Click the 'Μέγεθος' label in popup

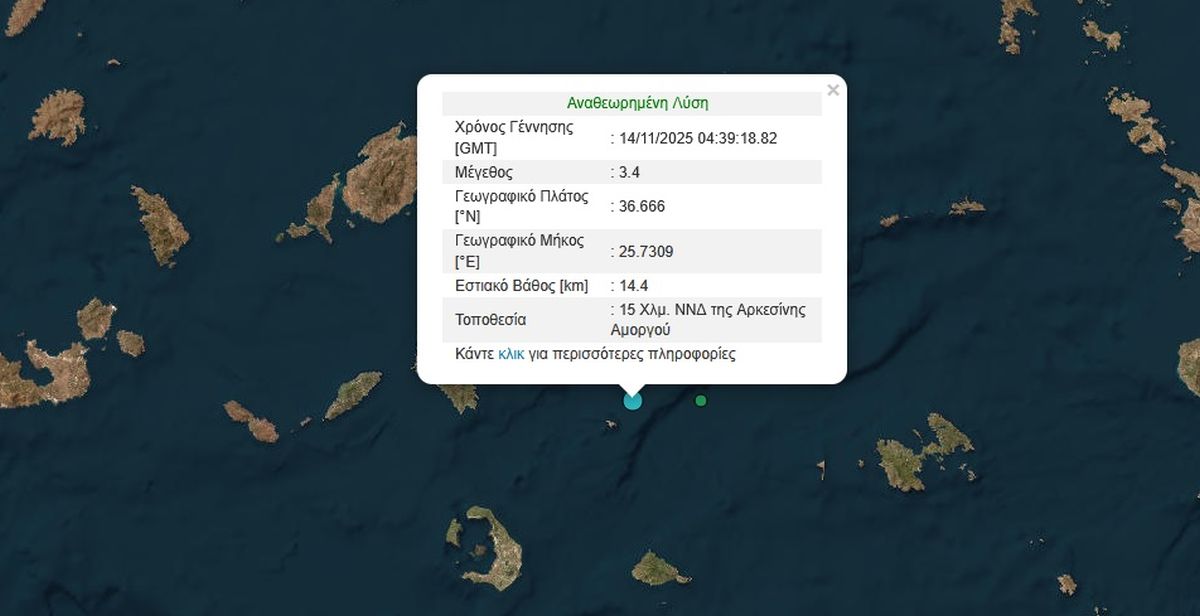[x=484, y=172]
